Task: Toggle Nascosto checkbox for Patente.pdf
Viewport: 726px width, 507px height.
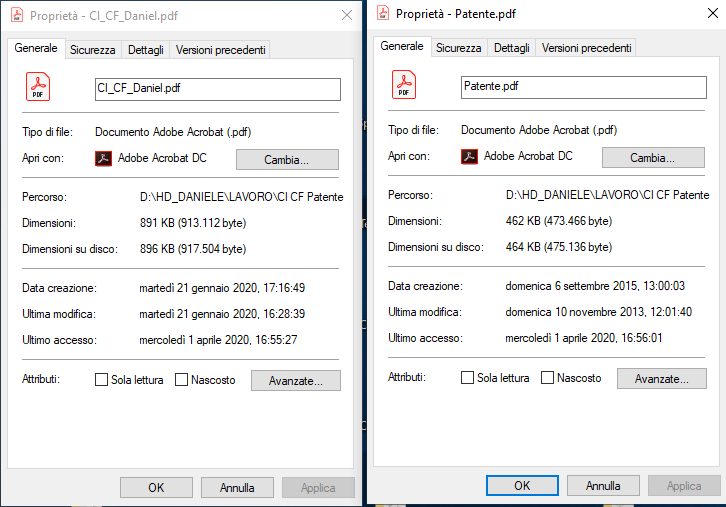Action: (548, 378)
